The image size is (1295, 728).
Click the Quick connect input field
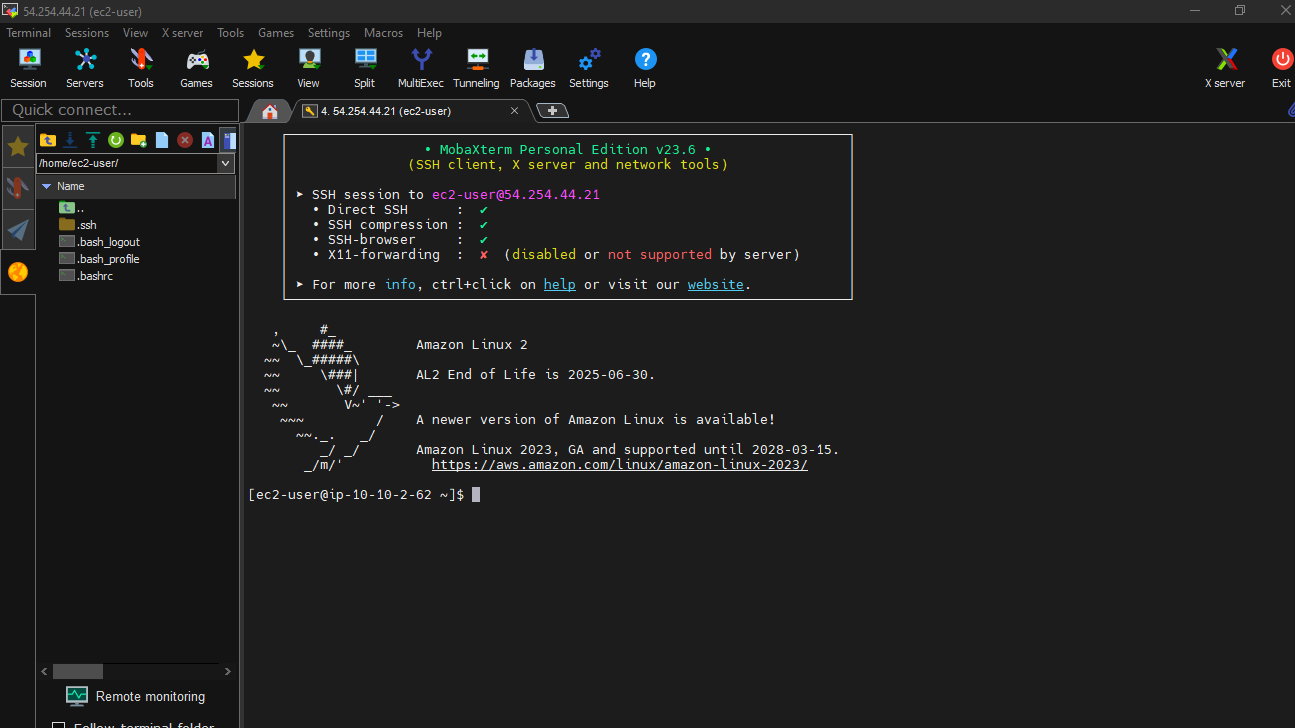(120, 110)
